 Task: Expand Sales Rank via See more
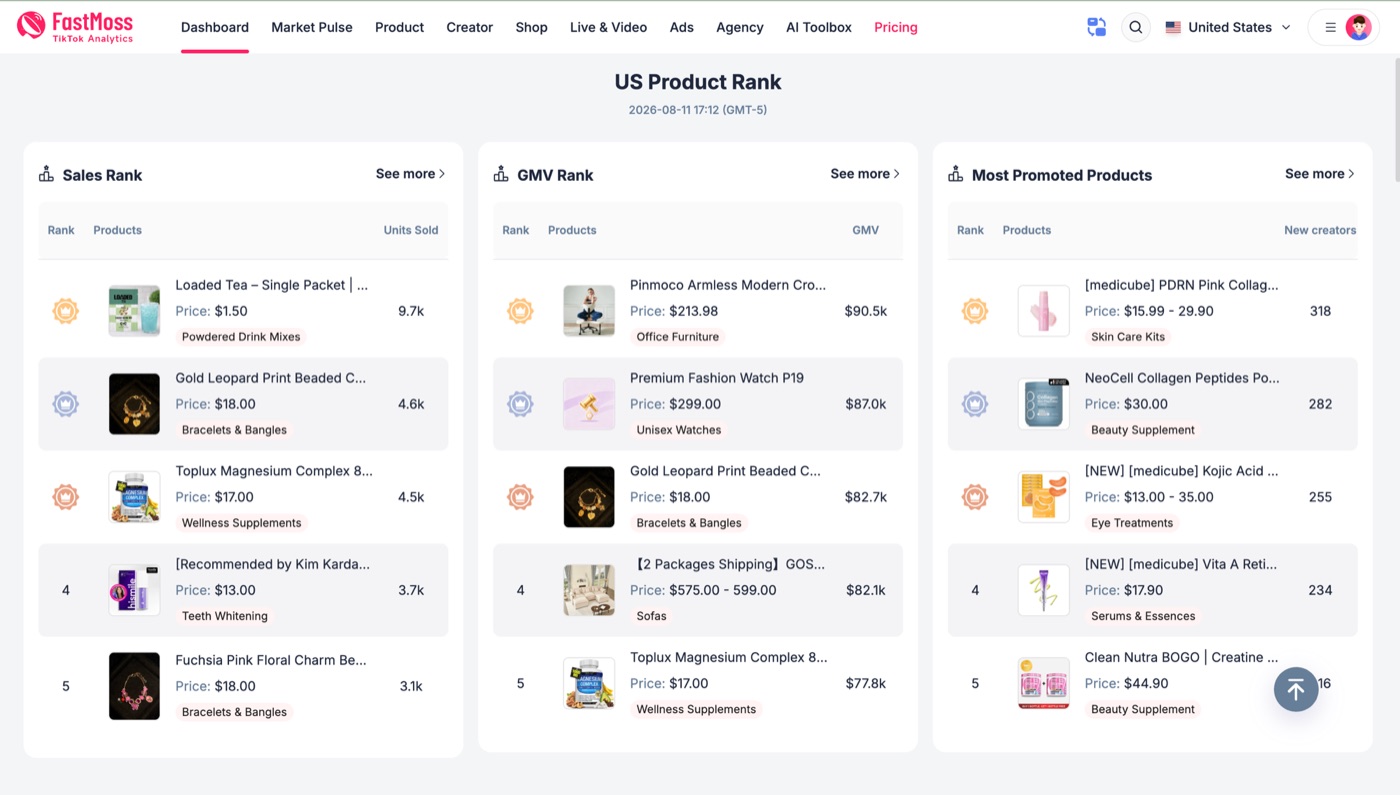pos(410,174)
